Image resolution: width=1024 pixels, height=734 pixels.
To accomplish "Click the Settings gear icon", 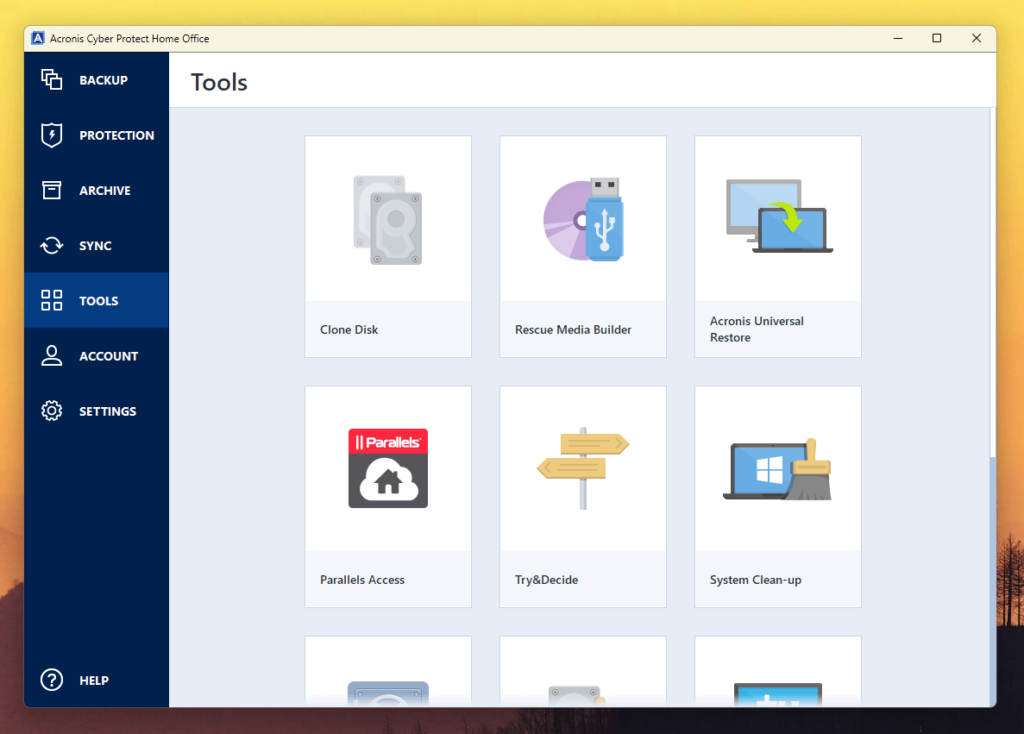I will click(52, 411).
